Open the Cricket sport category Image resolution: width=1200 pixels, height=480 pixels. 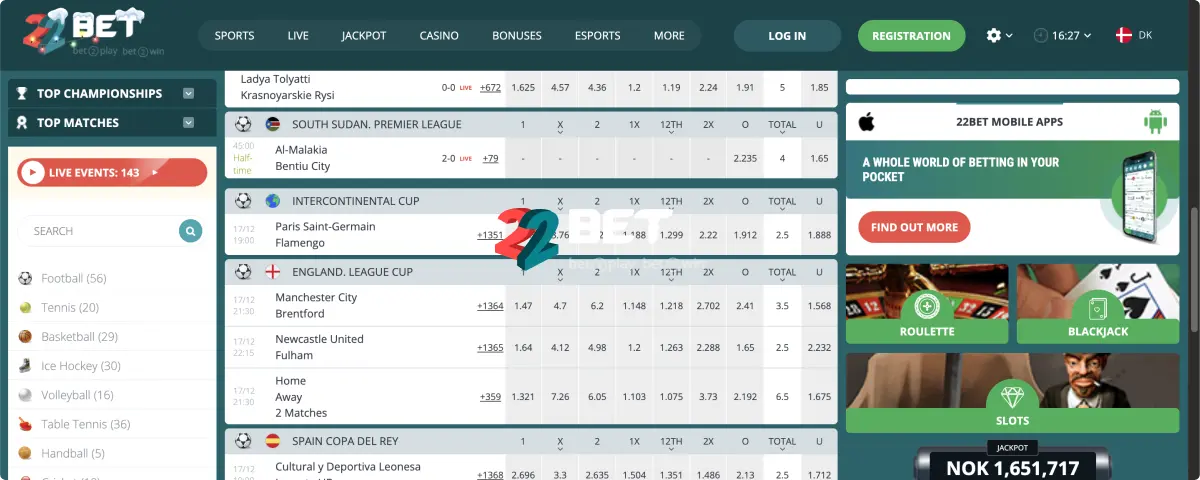(x=68, y=477)
